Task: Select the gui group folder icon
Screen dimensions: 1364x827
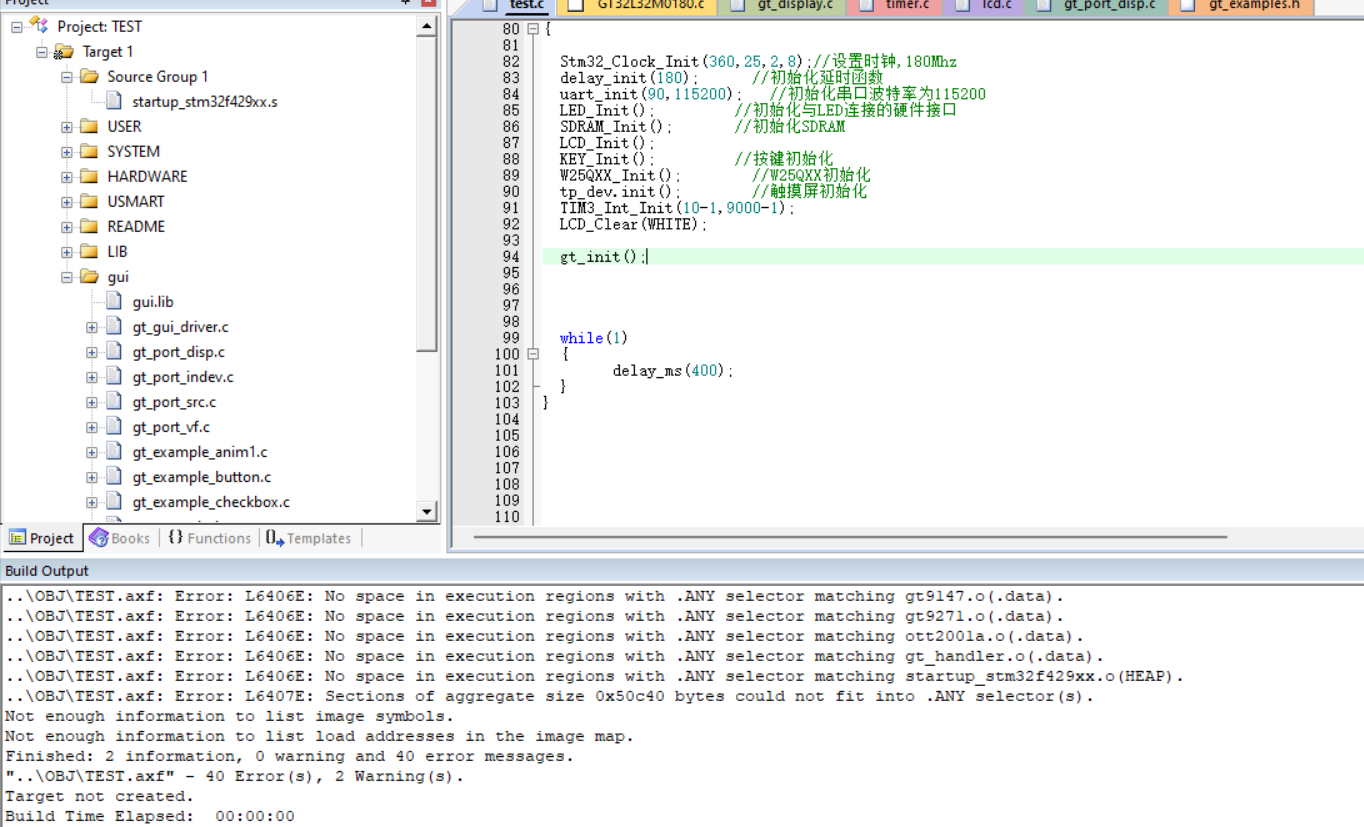Action: pos(89,277)
